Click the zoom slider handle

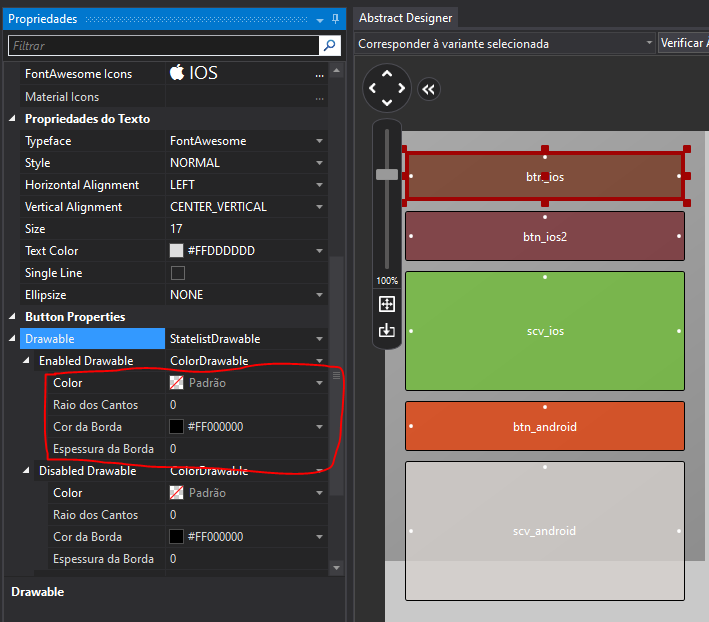tap(387, 174)
